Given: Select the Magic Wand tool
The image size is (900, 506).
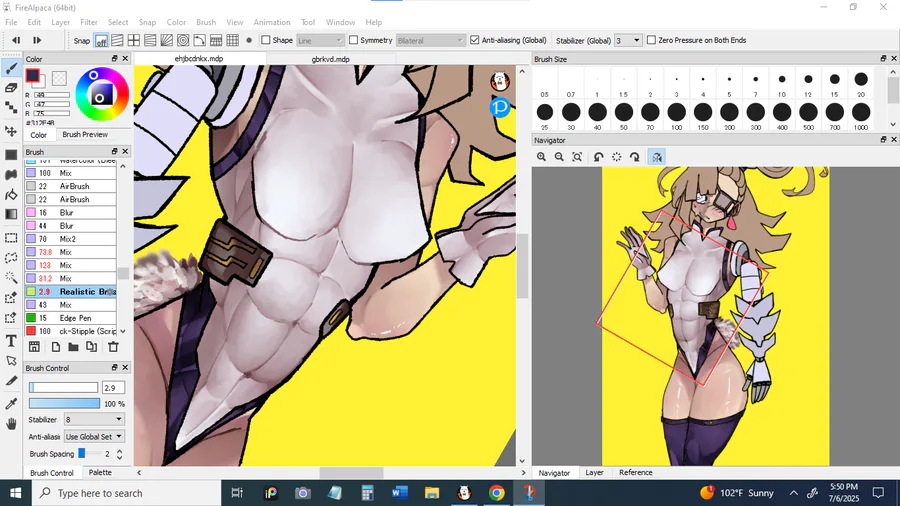Looking at the screenshot, I should (11, 278).
